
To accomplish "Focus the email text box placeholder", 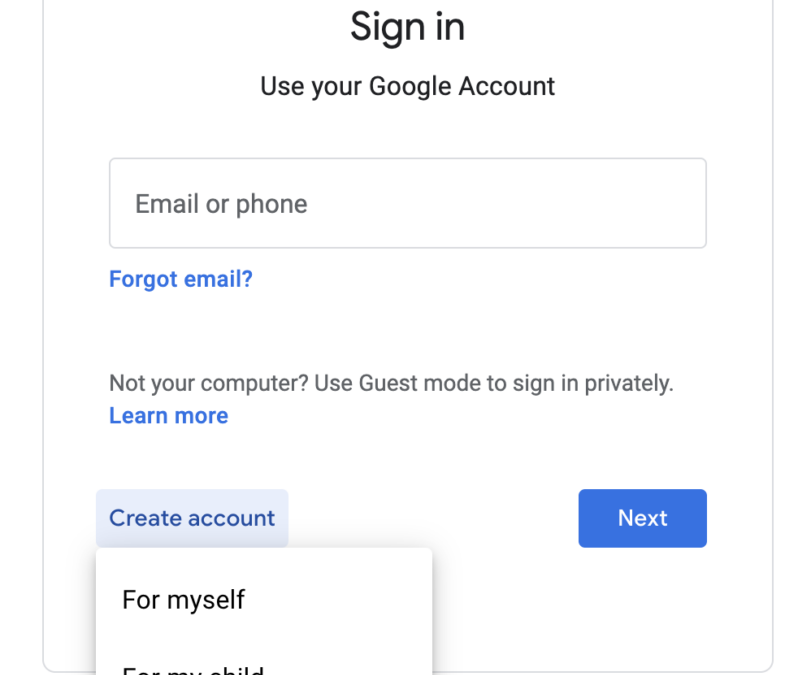I will click(221, 204).
